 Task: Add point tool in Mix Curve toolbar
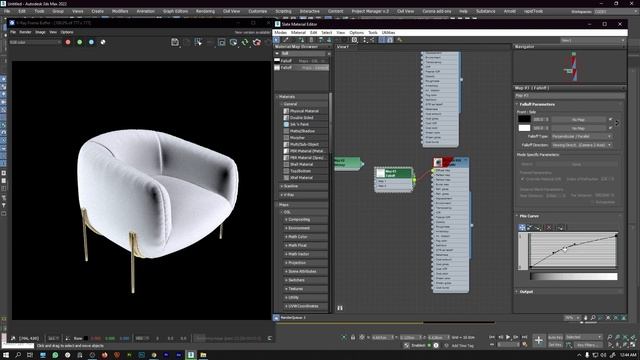tap(538, 227)
